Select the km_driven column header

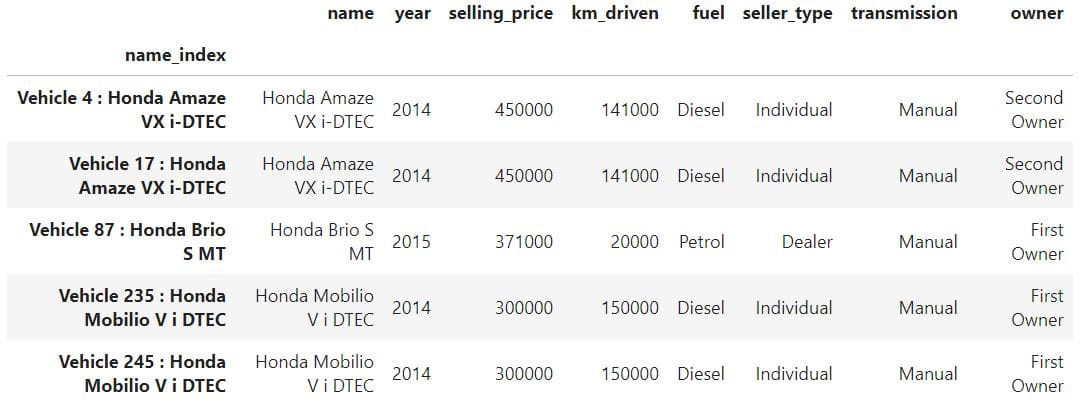615,14
